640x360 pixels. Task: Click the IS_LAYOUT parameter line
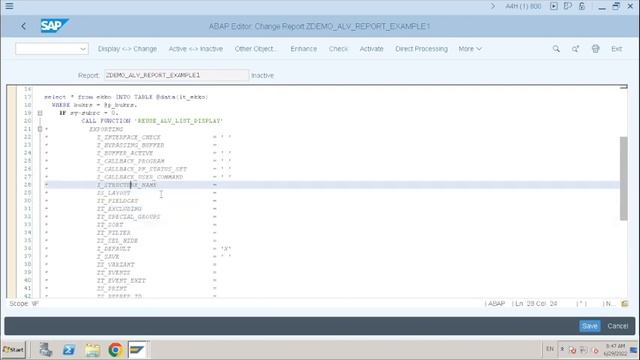[x=113, y=193]
